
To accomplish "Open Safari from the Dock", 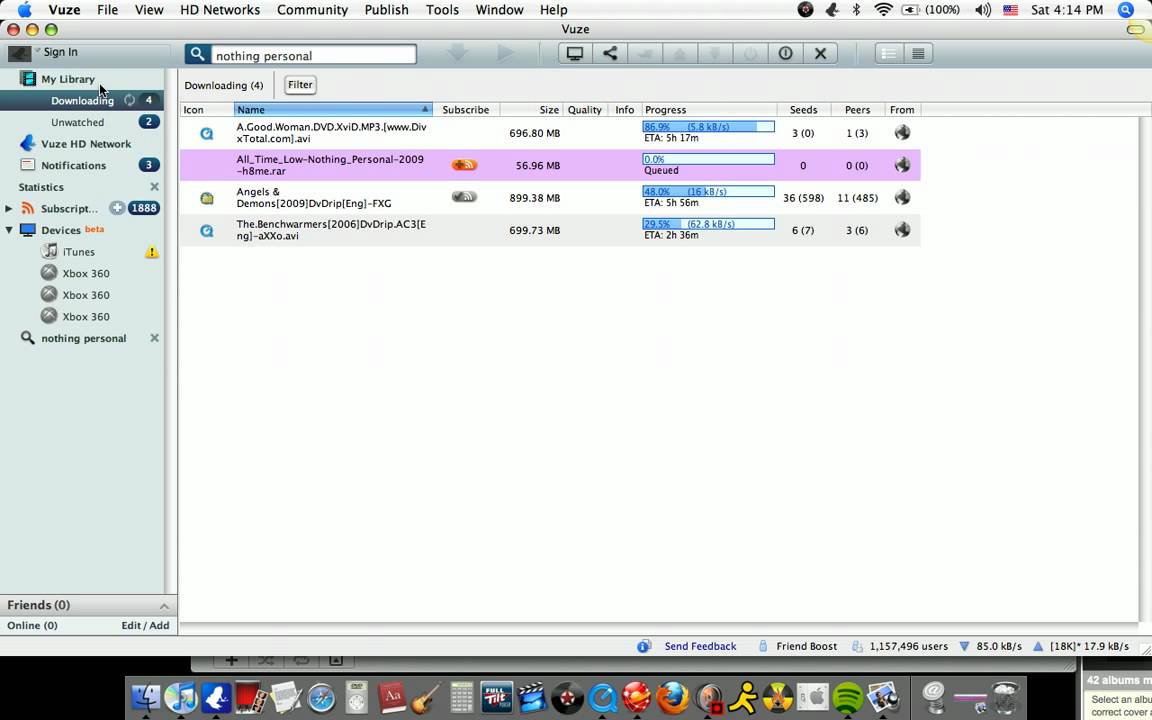I will coord(321,697).
